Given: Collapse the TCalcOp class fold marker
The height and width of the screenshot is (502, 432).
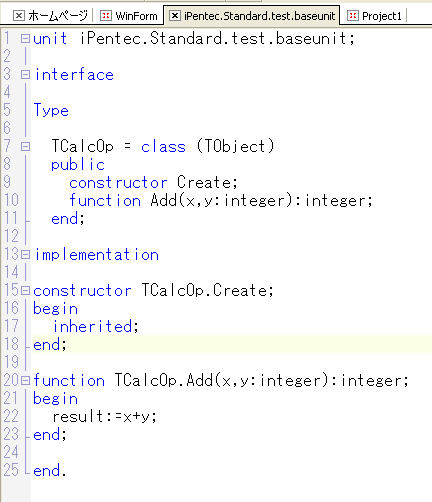Looking at the screenshot, I should pyautogui.click(x=25, y=147).
